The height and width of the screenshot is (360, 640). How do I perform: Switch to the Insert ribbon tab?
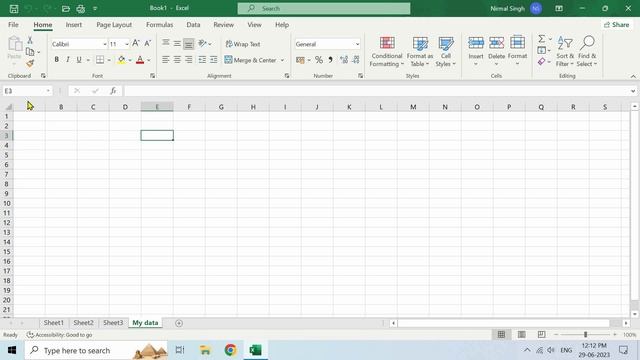coord(74,24)
